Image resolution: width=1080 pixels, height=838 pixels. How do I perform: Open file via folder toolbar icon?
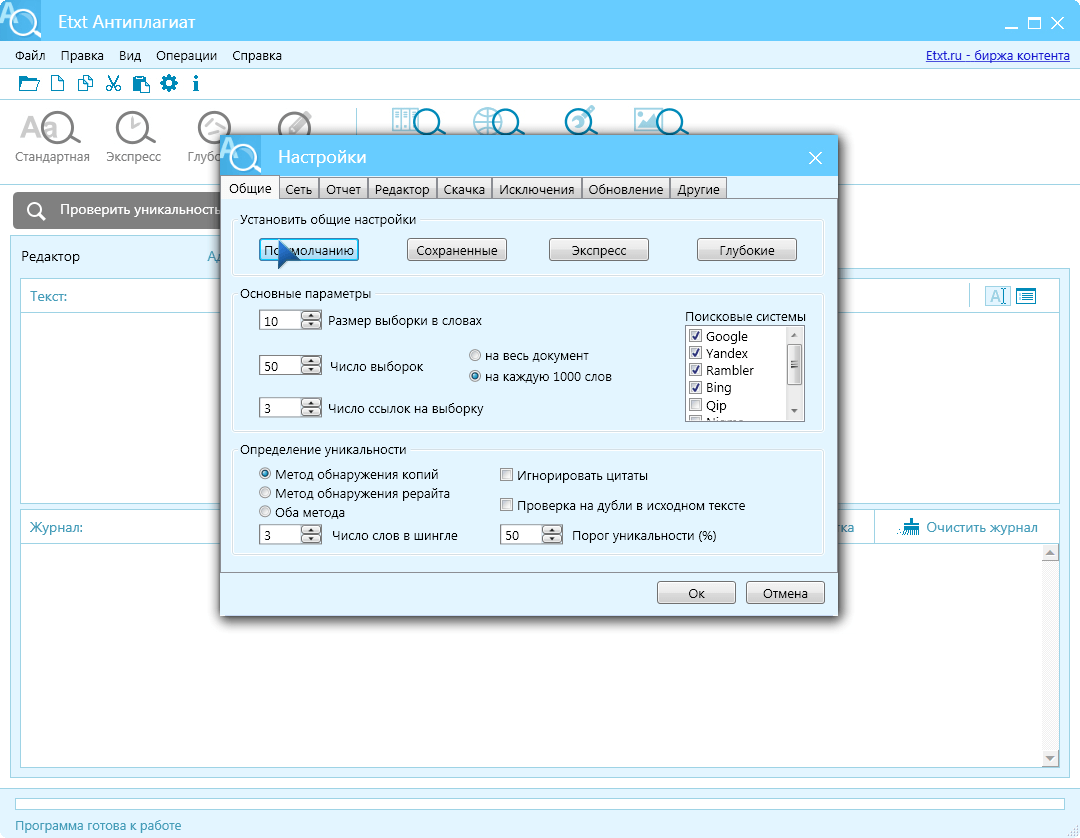(28, 84)
